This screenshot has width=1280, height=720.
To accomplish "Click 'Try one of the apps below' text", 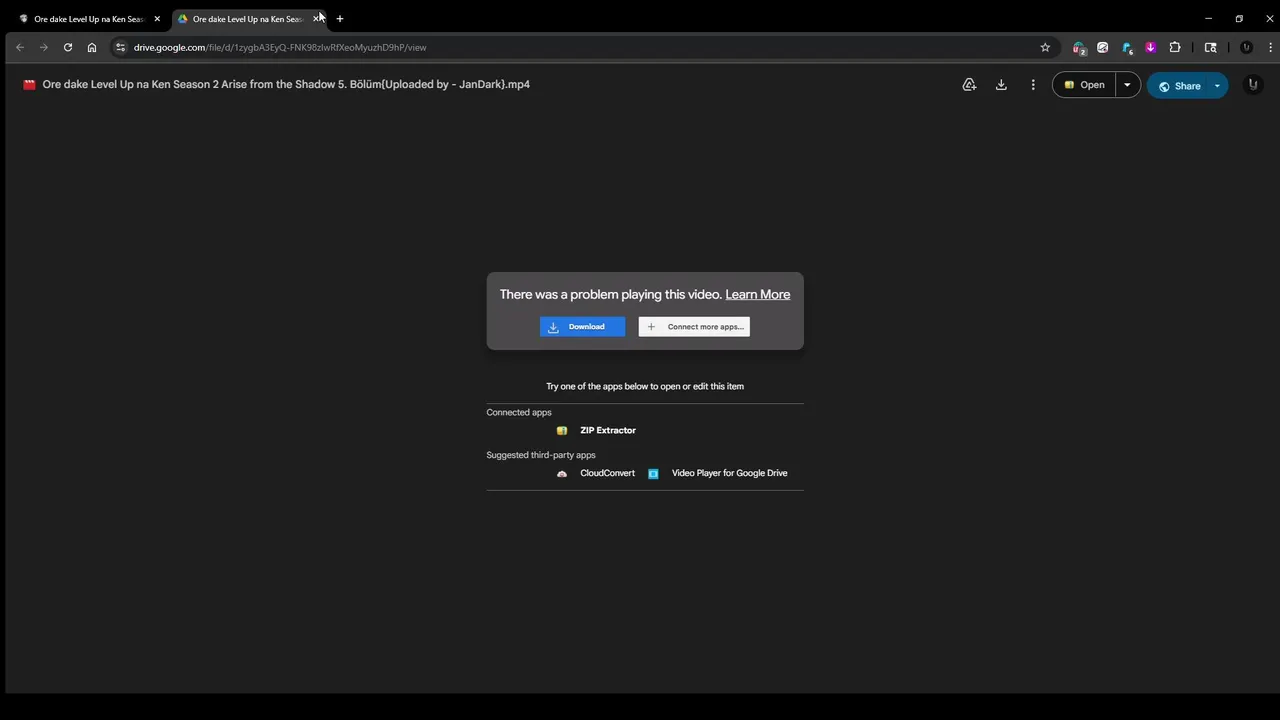I will pyautogui.click(x=645, y=386).
